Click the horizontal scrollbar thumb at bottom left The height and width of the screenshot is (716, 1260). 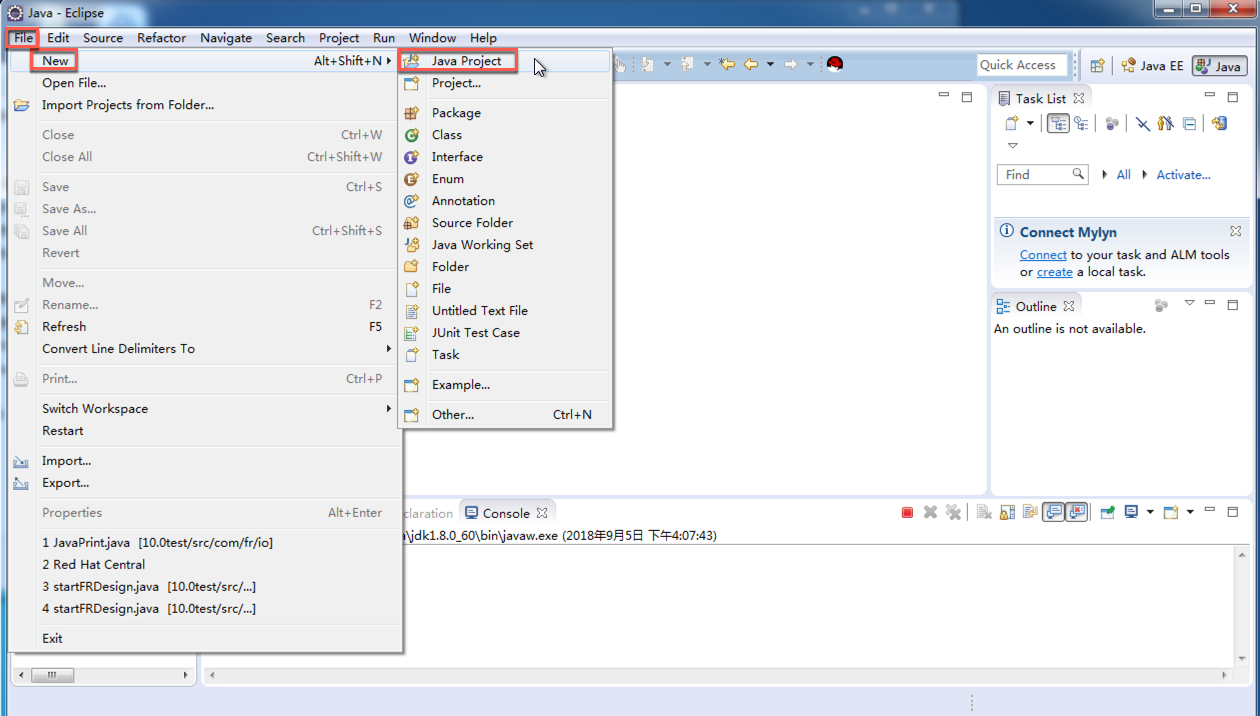click(51, 676)
